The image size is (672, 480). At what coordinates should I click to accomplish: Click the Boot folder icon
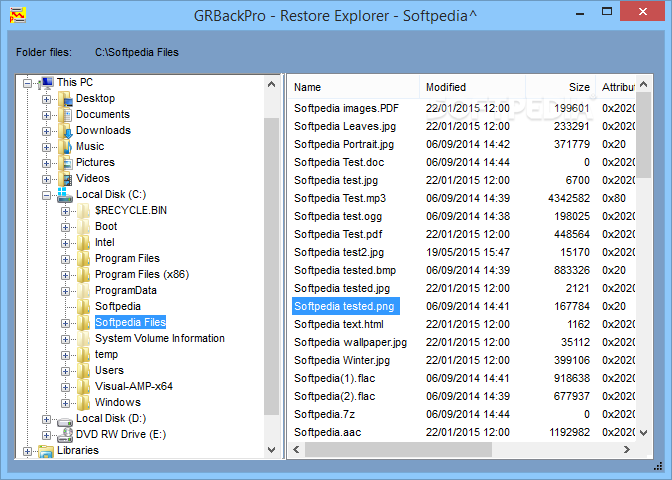(84, 227)
